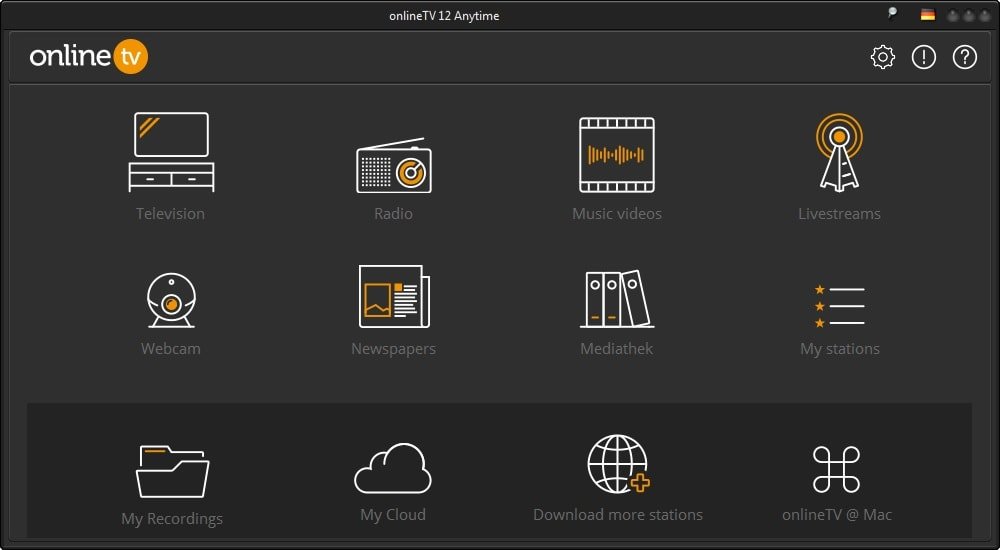This screenshot has width=1000, height=550.
Task: Click Download more stations globe icon
Action: (618, 464)
